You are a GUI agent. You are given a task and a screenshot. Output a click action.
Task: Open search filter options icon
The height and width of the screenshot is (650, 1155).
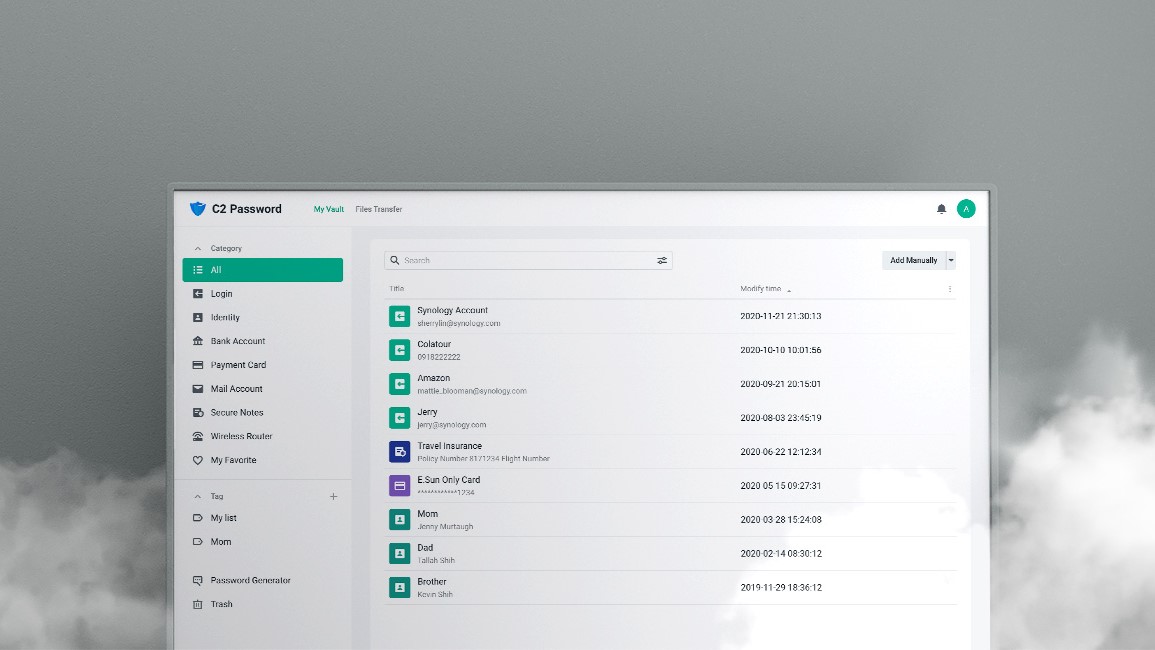pyautogui.click(x=662, y=260)
